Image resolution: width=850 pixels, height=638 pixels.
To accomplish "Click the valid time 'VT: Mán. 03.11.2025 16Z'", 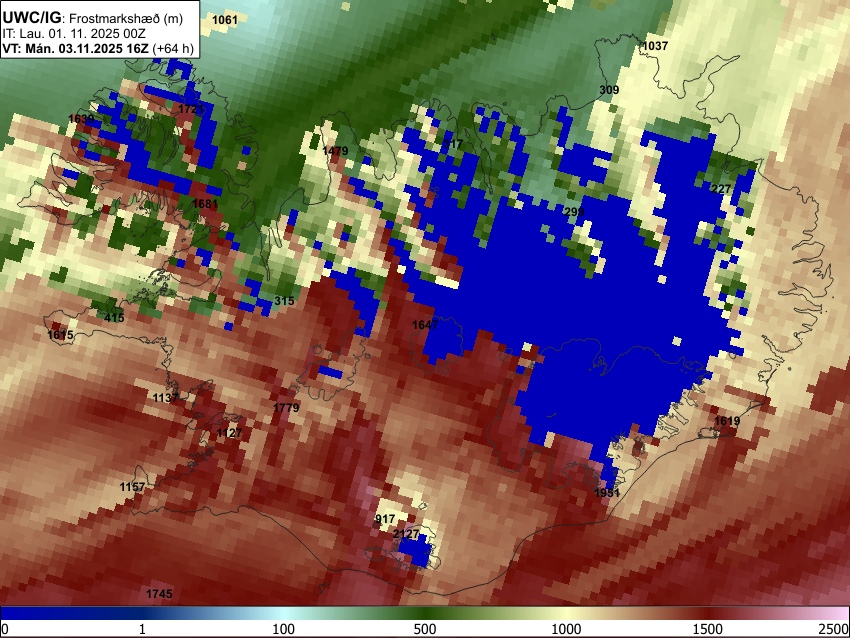I will click(75, 48).
